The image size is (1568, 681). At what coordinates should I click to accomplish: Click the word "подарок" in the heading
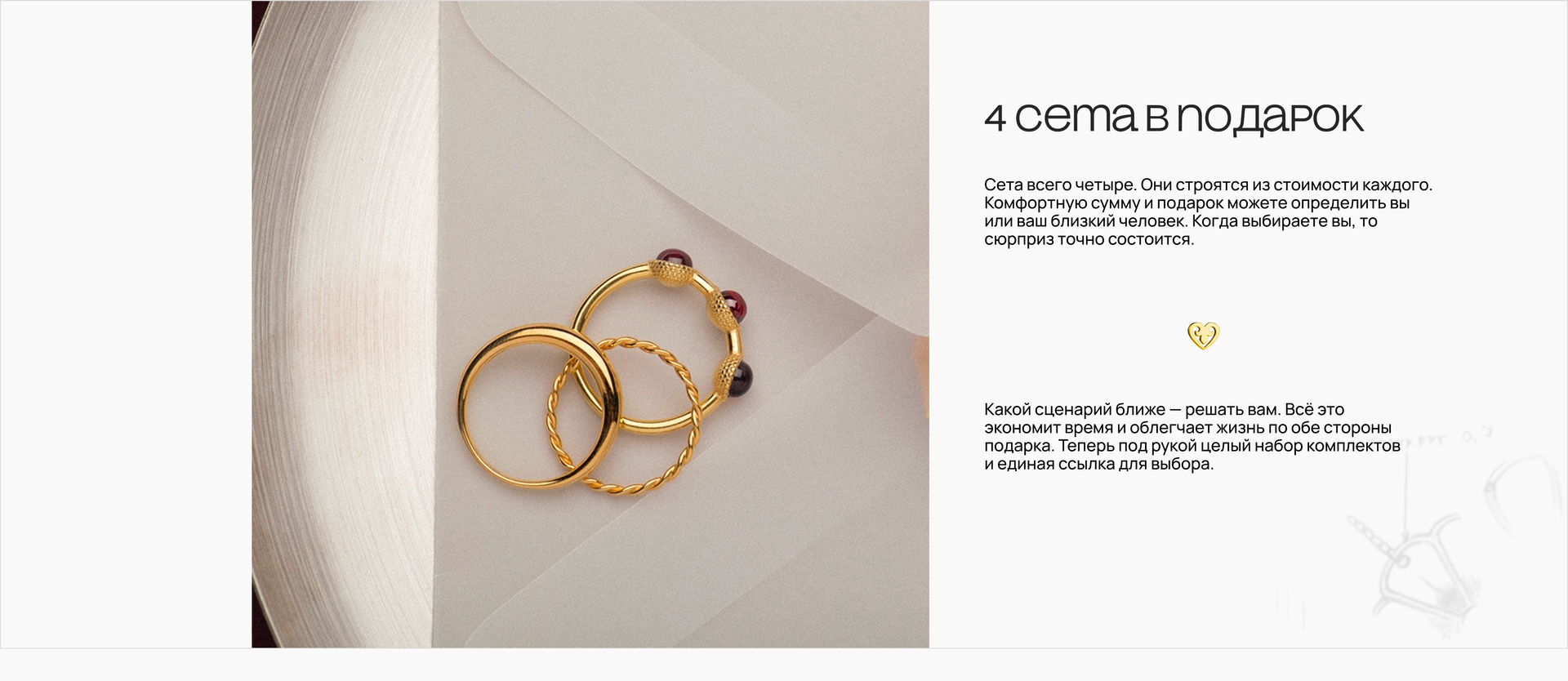(x=1270, y=118)
